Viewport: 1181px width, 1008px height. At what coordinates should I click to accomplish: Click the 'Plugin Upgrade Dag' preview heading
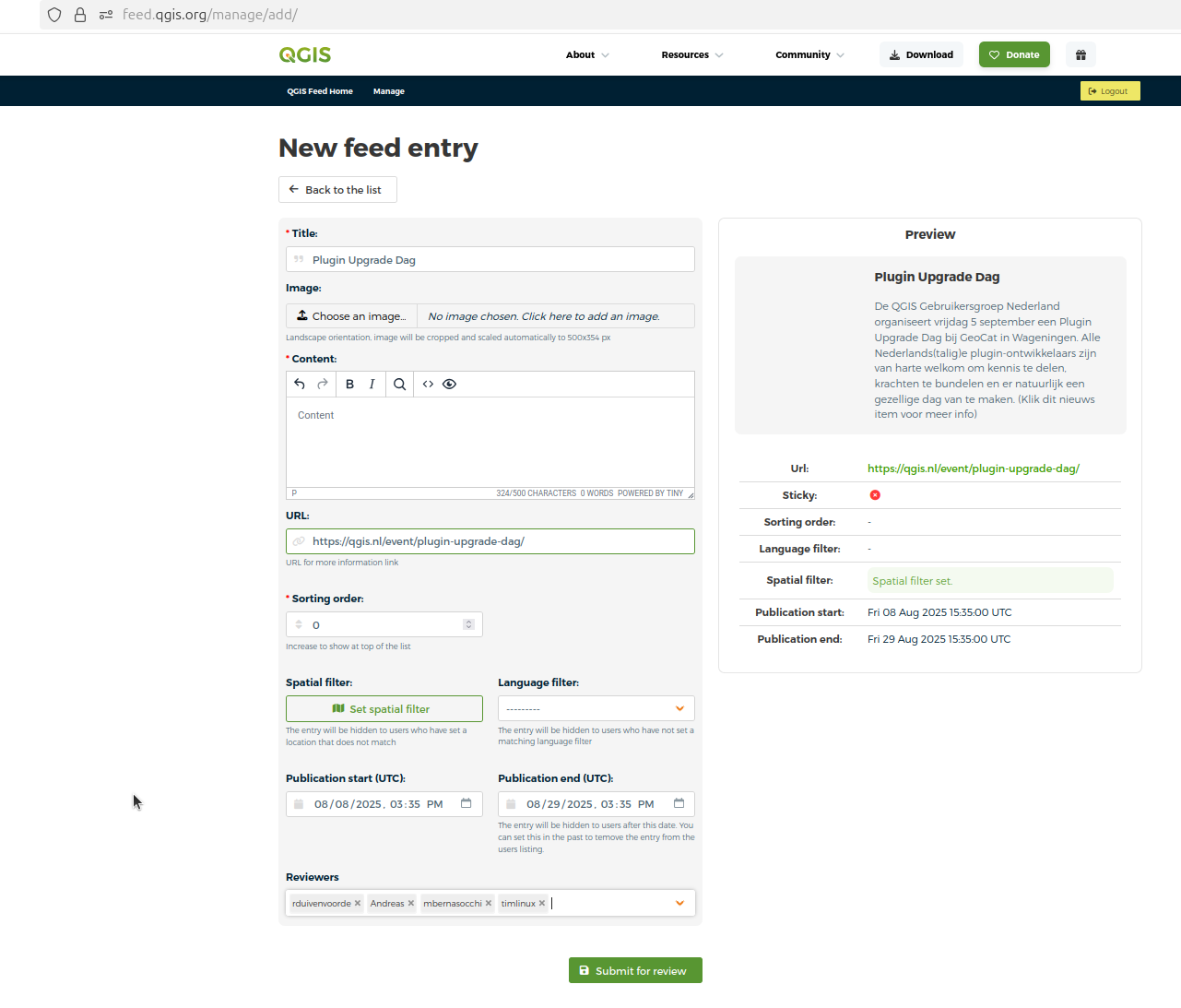(937, 277)
